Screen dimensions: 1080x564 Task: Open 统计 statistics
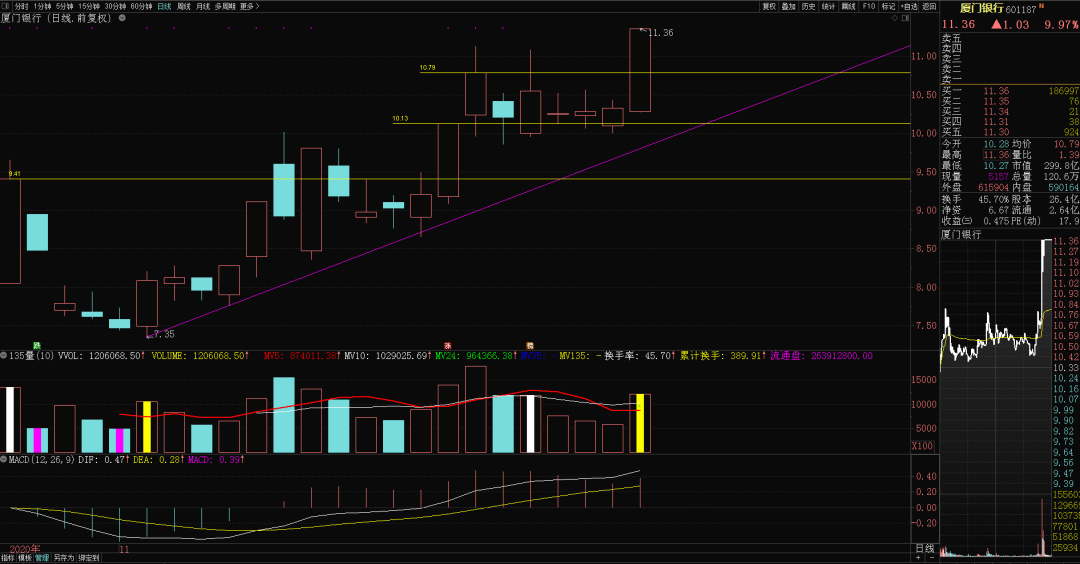[x=829, y=6]
